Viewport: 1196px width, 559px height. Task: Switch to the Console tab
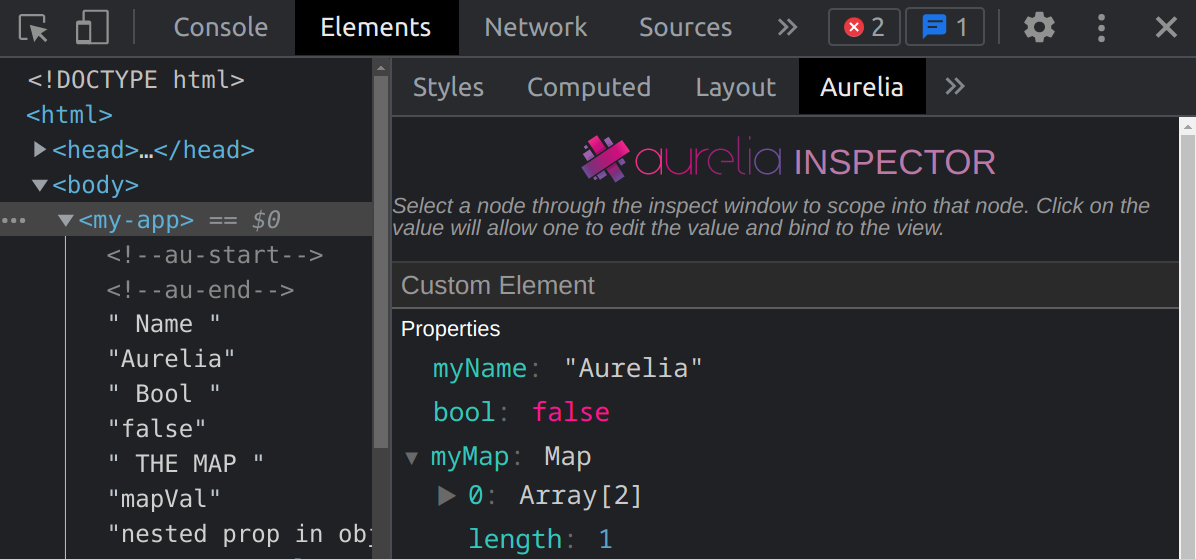point(220,28)
